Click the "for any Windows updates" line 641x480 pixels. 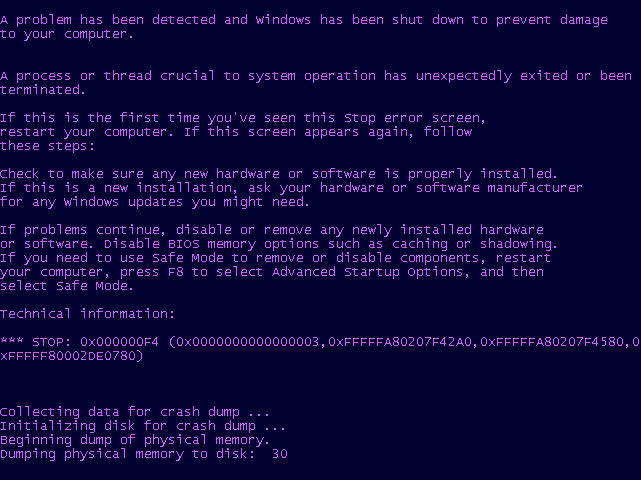point(155,202)
